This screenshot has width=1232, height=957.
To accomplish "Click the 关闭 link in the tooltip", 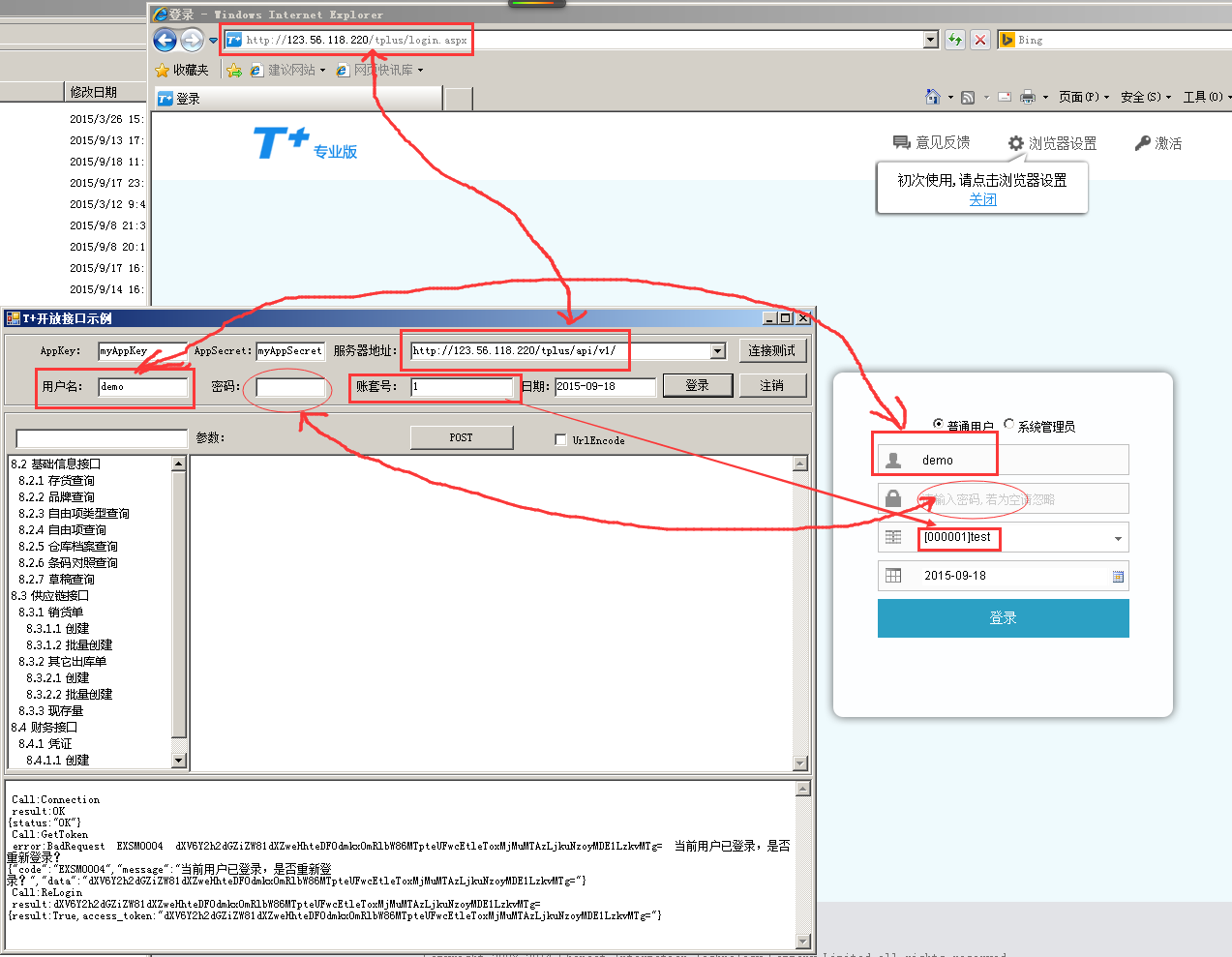I will tap(982, 199).
